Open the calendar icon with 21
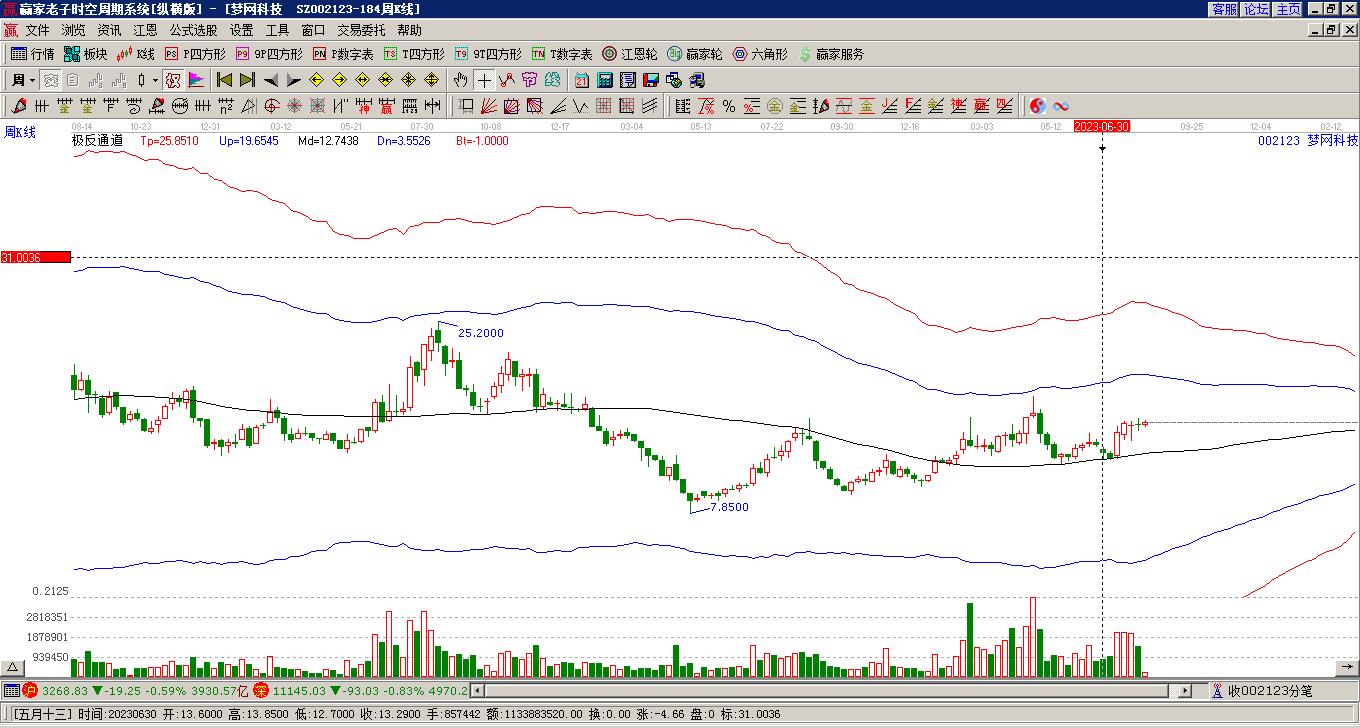 [x=582, y=80]
